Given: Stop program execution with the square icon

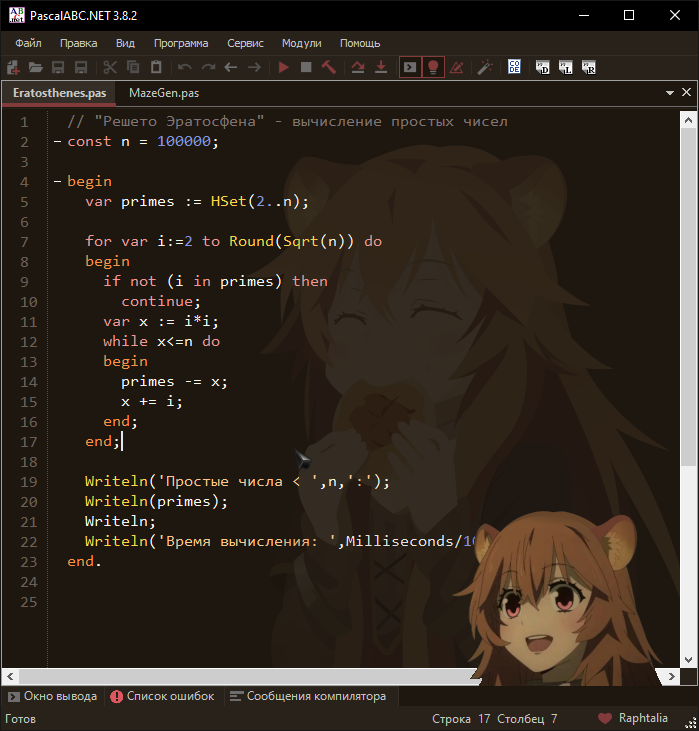Looking at the screenshot, I should click(x=306, y=68).
